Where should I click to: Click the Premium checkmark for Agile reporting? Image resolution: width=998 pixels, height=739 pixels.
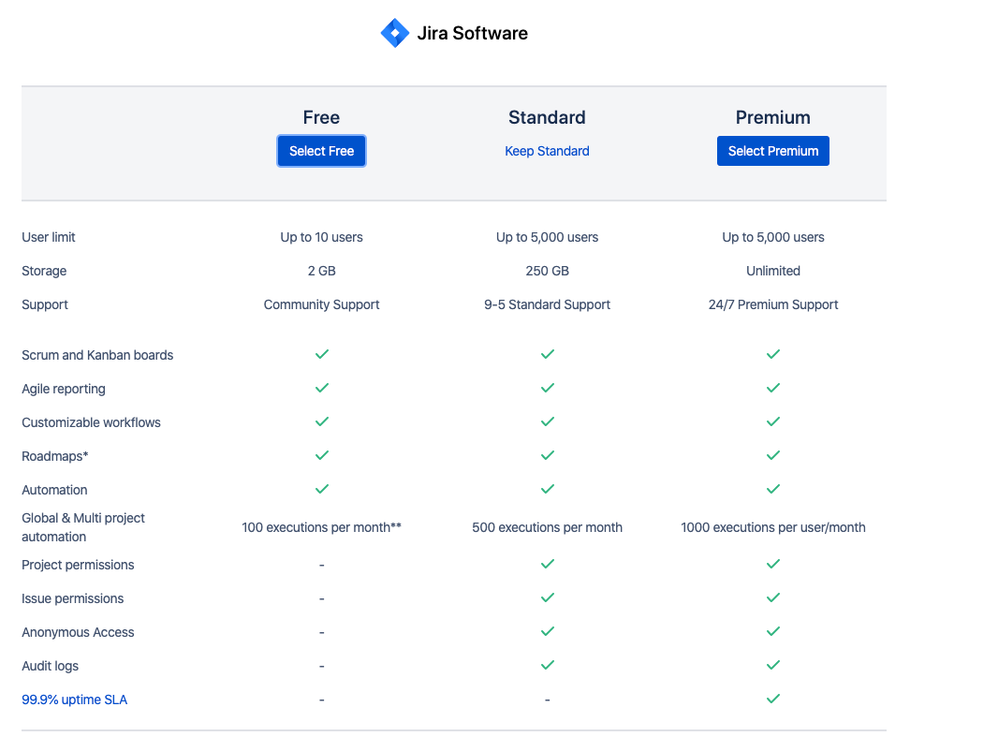pyautogui.click(x=773, y=388)
